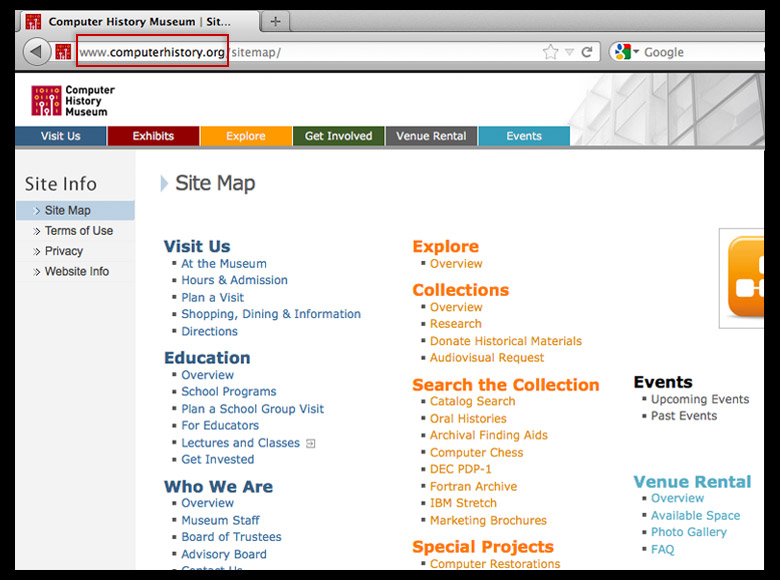This screenshot has height=580, width=780.
Task: Open the Google search engine dropdown
Action: [626, 52]
